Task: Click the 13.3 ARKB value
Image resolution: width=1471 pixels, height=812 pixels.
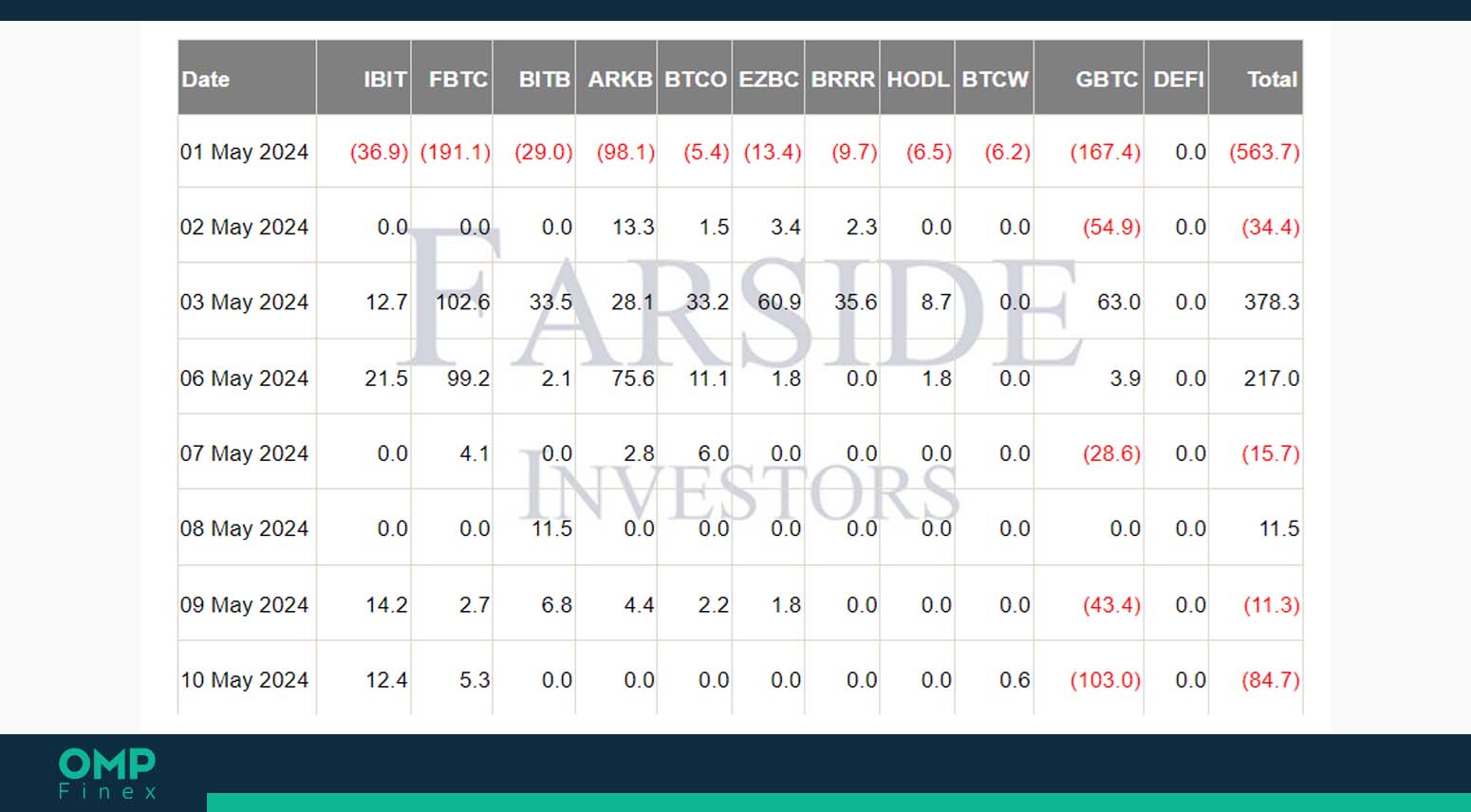Action: click(x=633, y=227)
